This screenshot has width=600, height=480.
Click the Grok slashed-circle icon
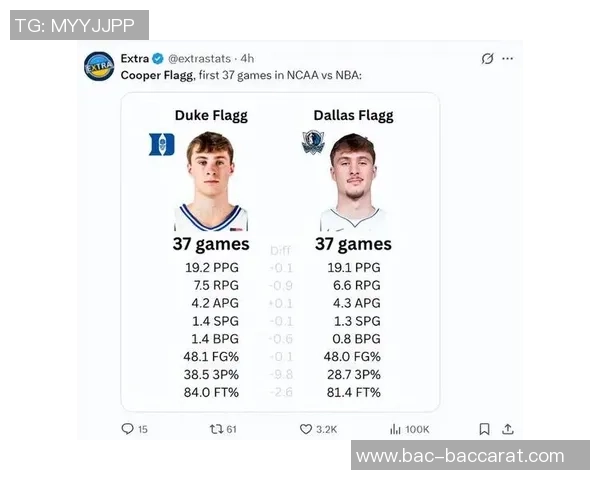[x=487, y=59]
